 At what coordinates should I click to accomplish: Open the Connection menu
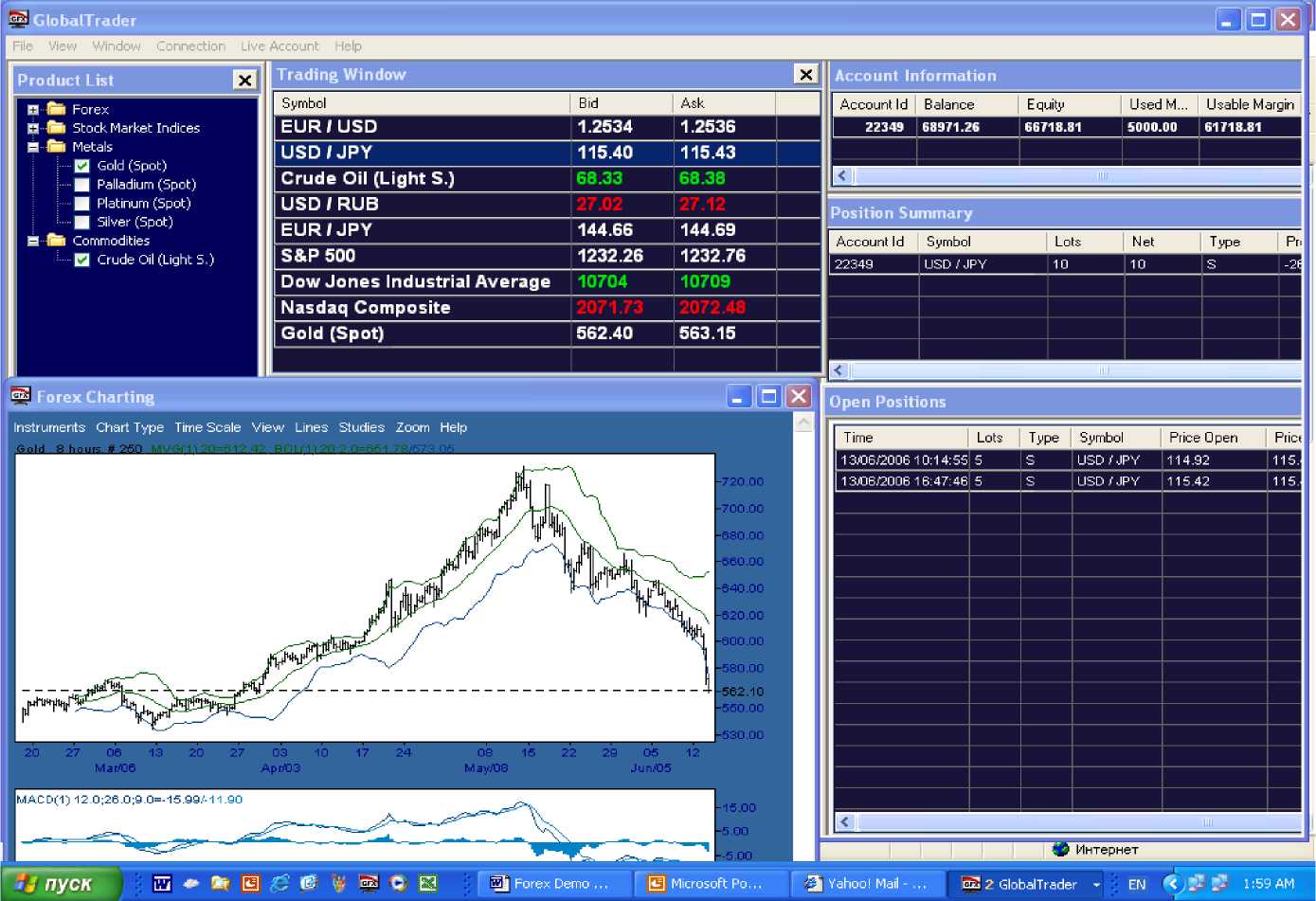pos(191,45)
